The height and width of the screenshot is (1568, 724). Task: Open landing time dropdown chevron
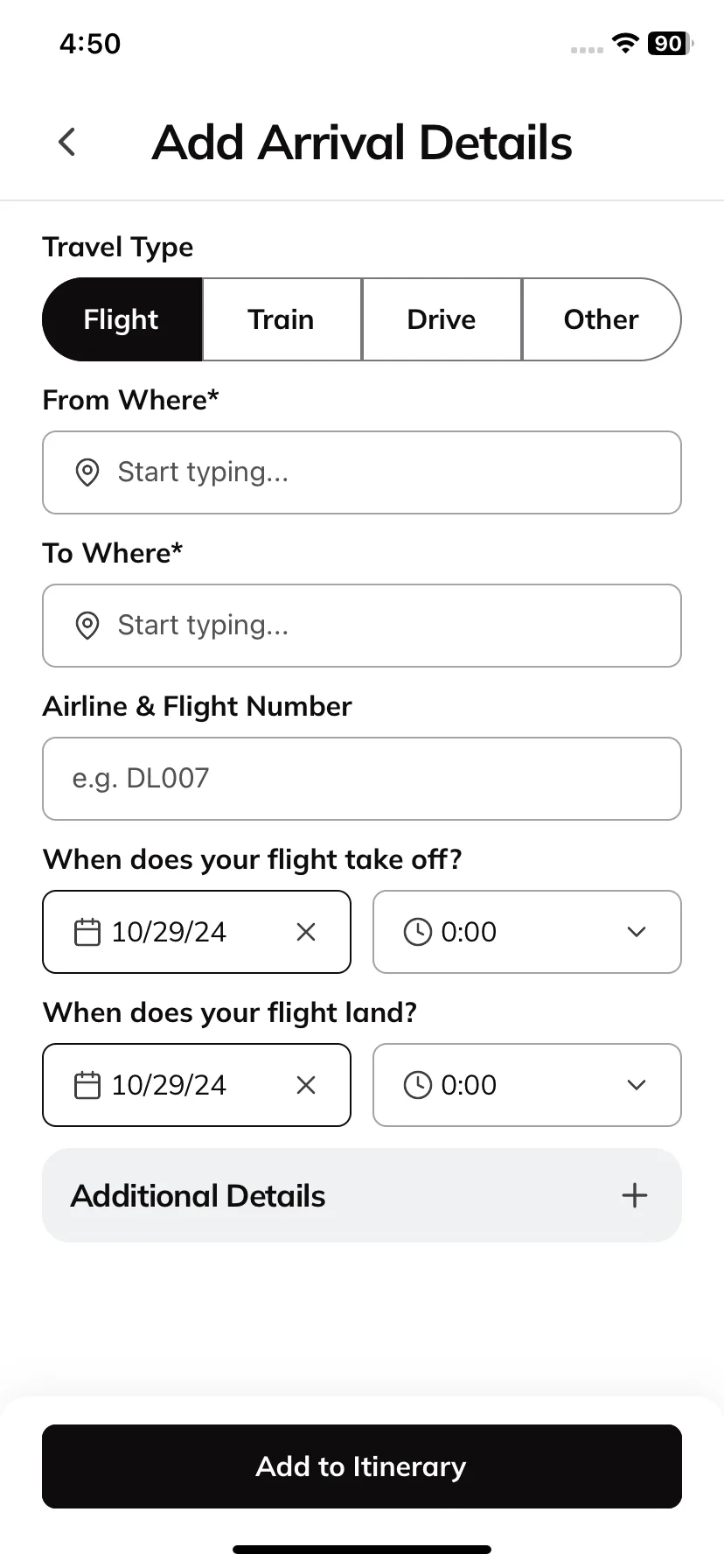tap(637, 1085)
